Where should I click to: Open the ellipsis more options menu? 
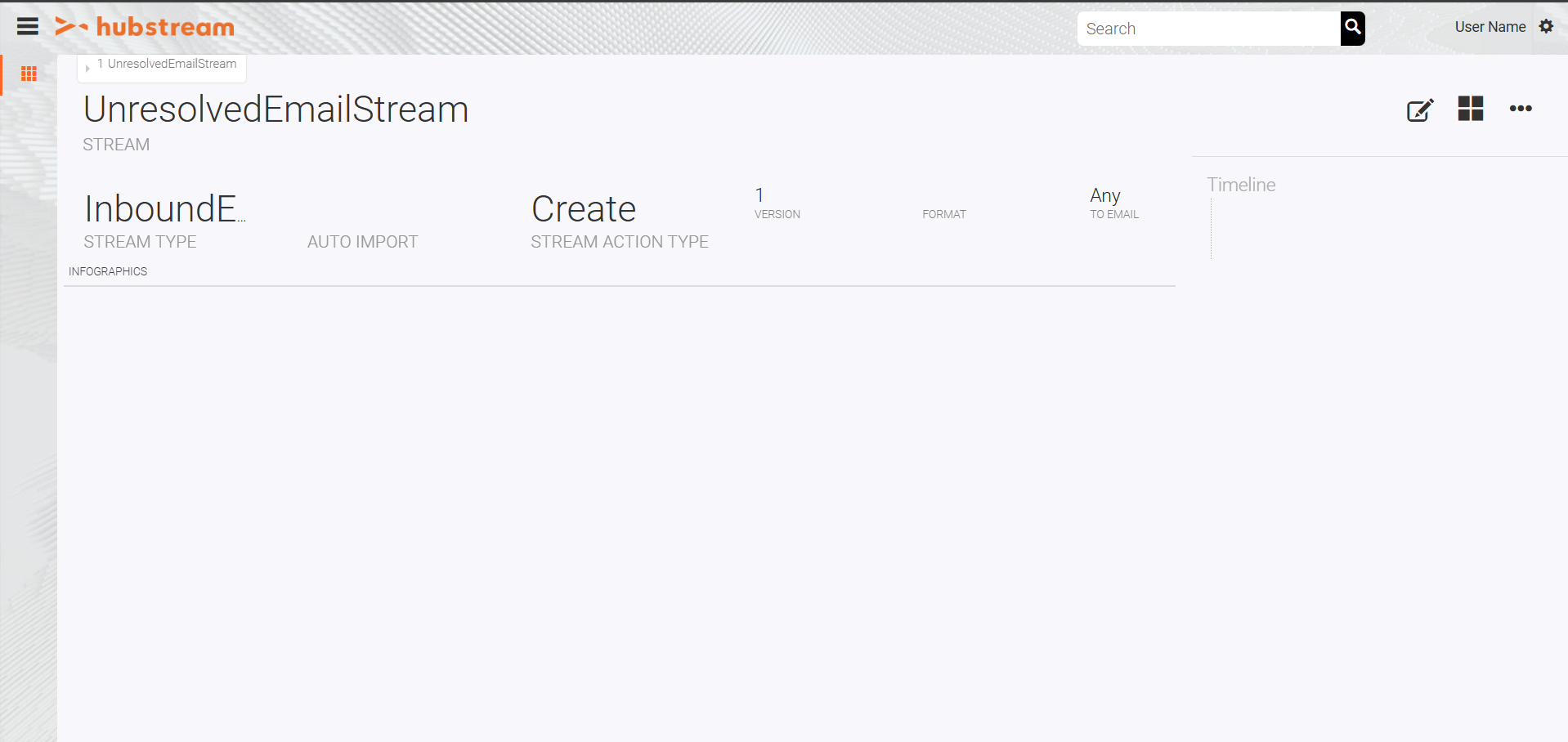[1521, 110]
